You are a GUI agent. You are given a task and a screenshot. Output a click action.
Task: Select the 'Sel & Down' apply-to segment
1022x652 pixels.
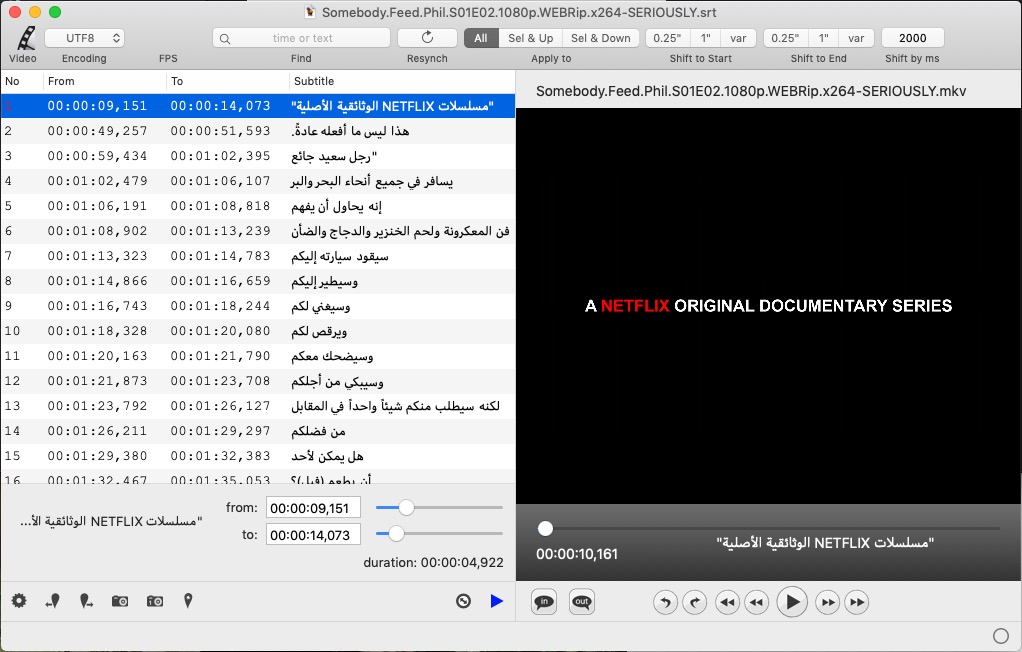click(x=600, y=38)
